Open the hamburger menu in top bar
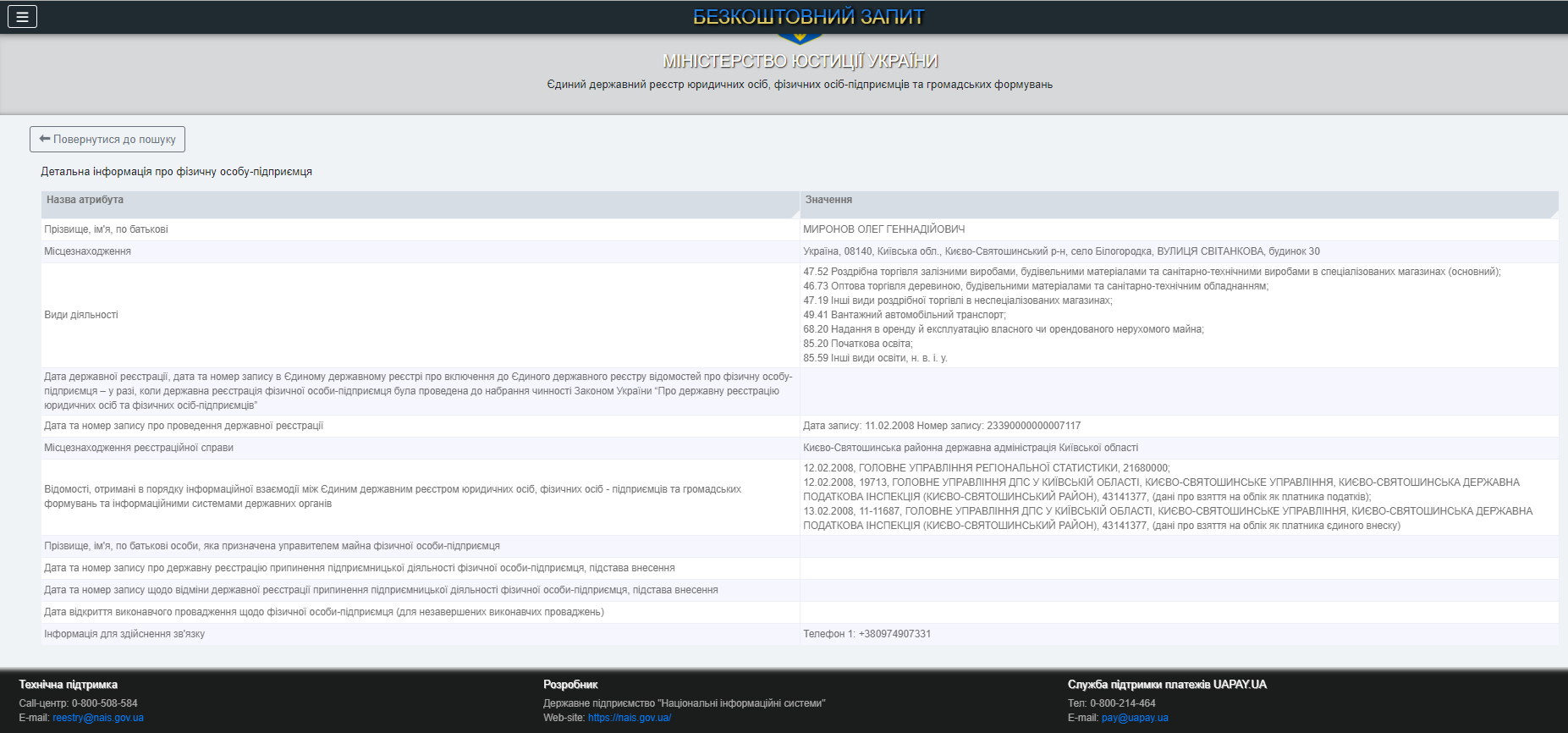The height and width of the screenshot is (733, 1568). click(22, 17)
